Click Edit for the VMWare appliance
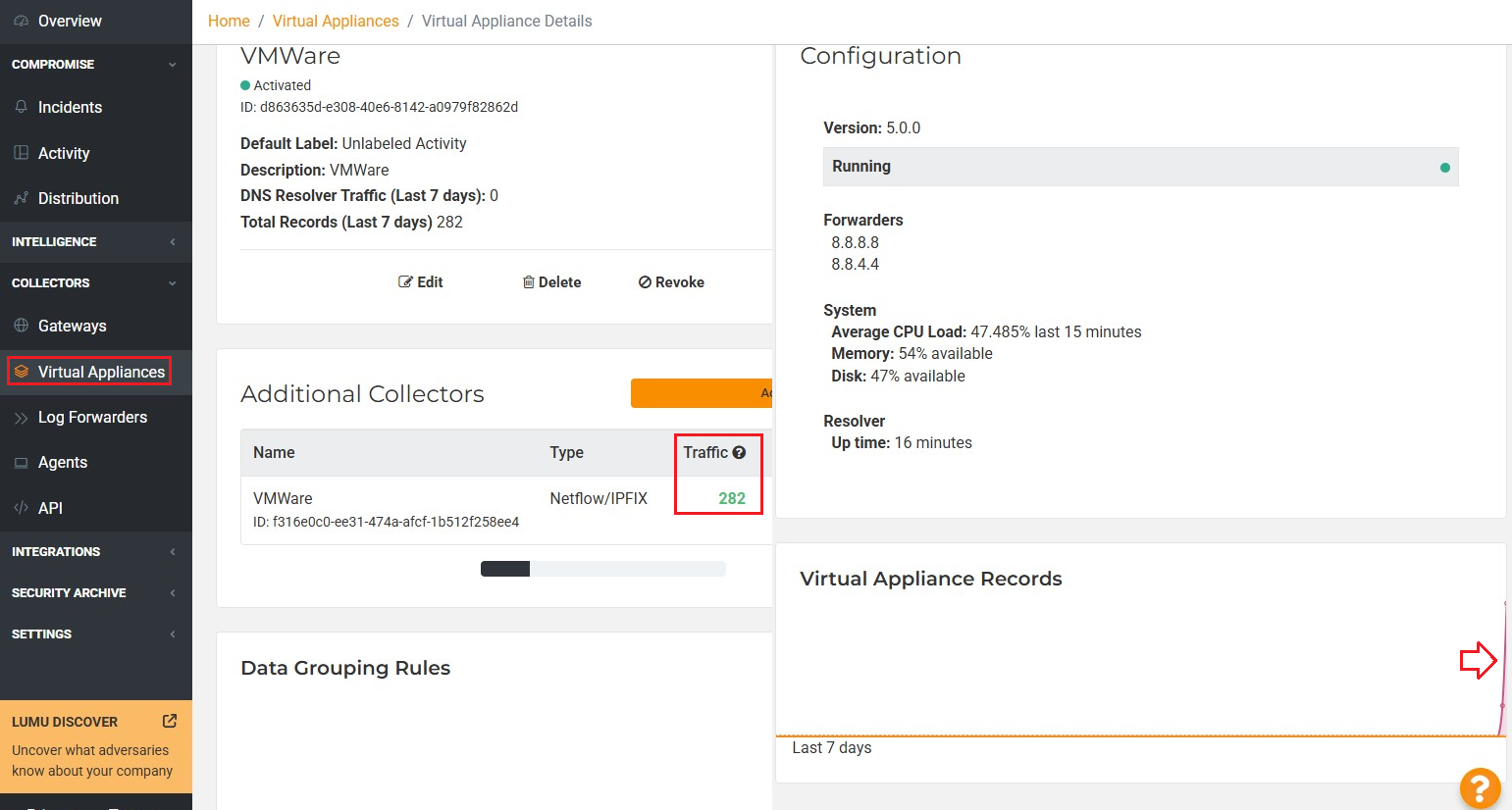This screenshot has height=810, width=1512. (x=421, y=282)
